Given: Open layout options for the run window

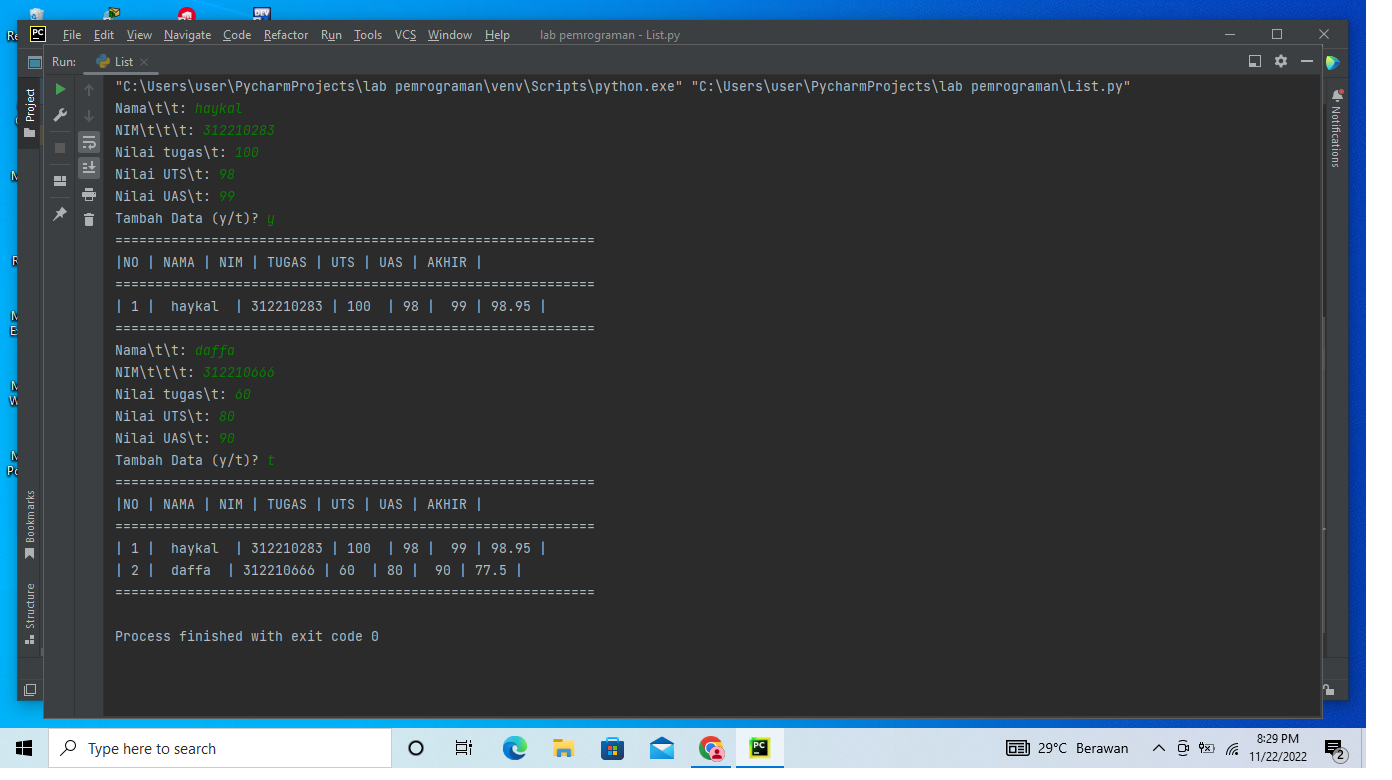Looking at the screenshot, I should 1254,61.
